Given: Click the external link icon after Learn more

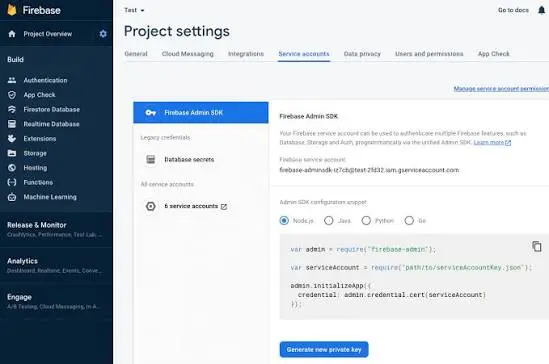Looking at the screenshot, I should click(508, 142).
